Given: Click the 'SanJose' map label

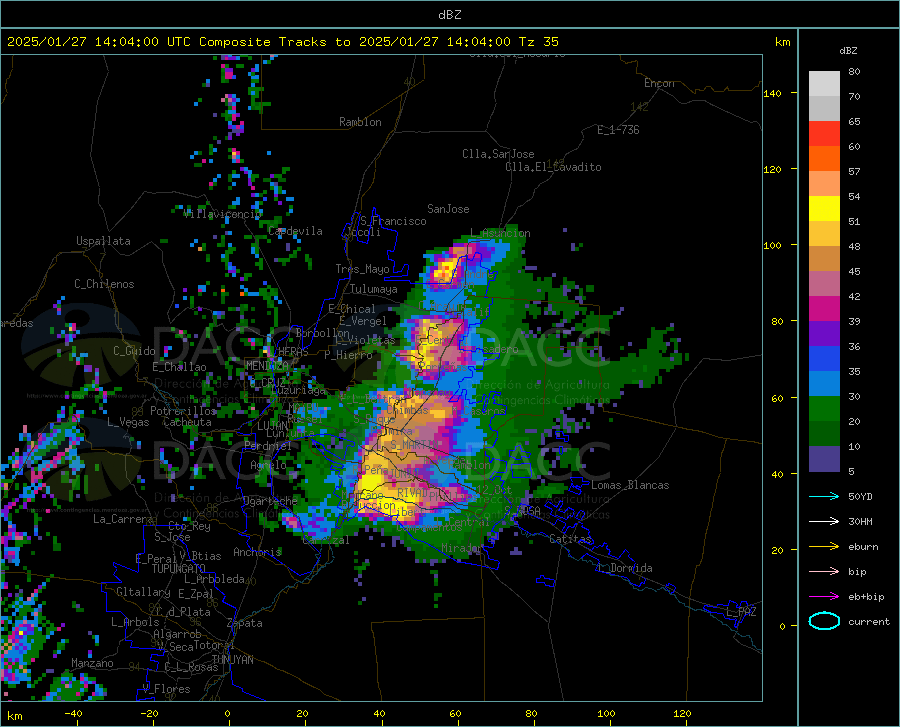Looking at the screenshot, I should 448,209.
